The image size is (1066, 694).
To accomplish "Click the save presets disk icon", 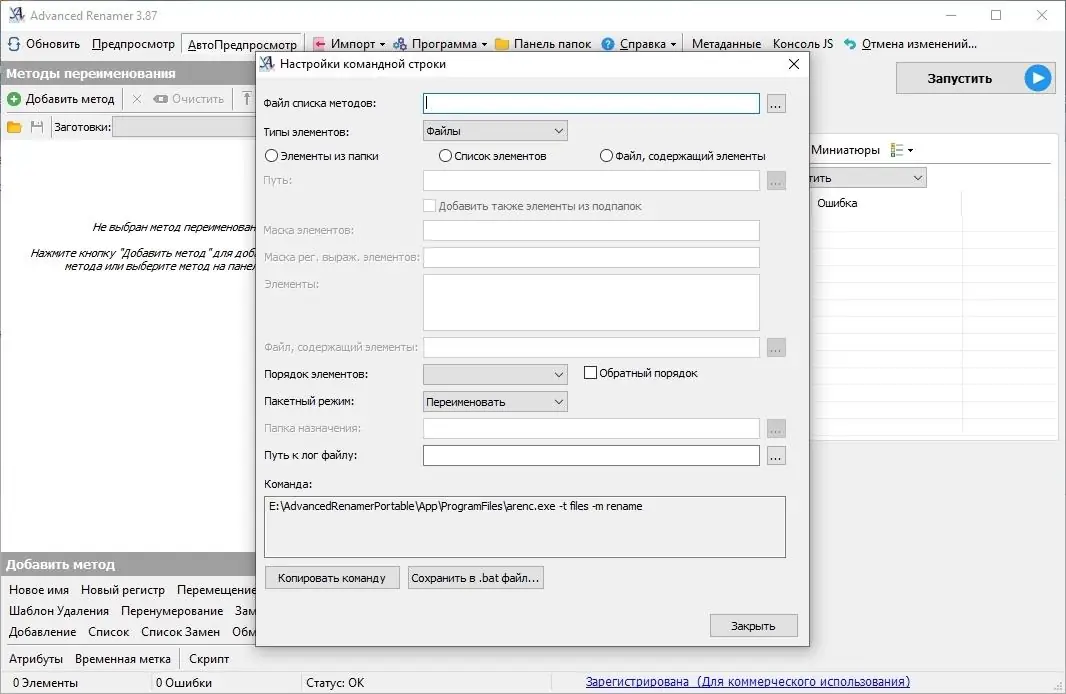I will tap(37, 126).
